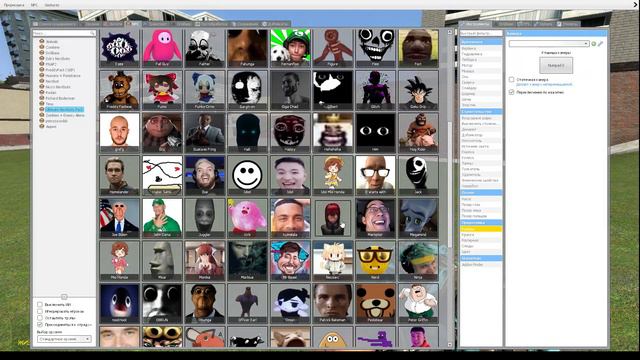Select the yellow highlighted Camera tool entry

481,229
